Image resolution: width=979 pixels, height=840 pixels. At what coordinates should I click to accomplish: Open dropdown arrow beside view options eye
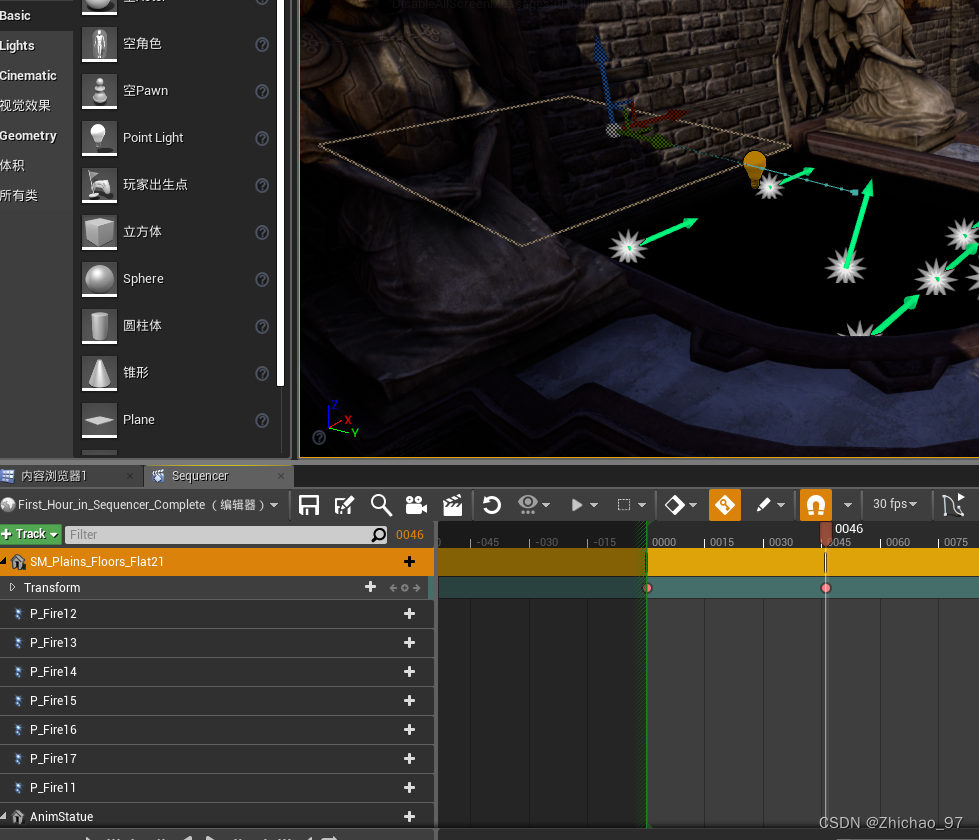[546, 505]
